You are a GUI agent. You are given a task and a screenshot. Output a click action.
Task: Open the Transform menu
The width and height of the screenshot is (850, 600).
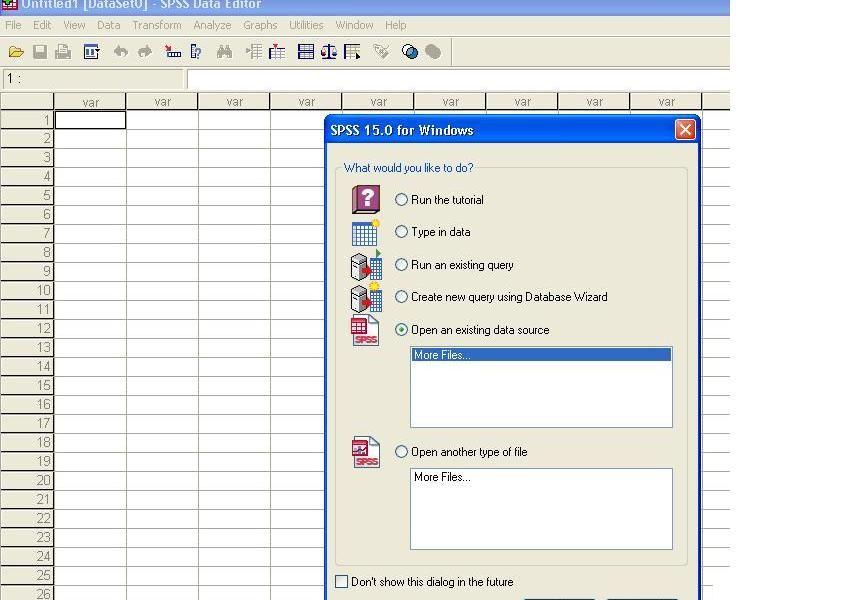click(157, 25)
